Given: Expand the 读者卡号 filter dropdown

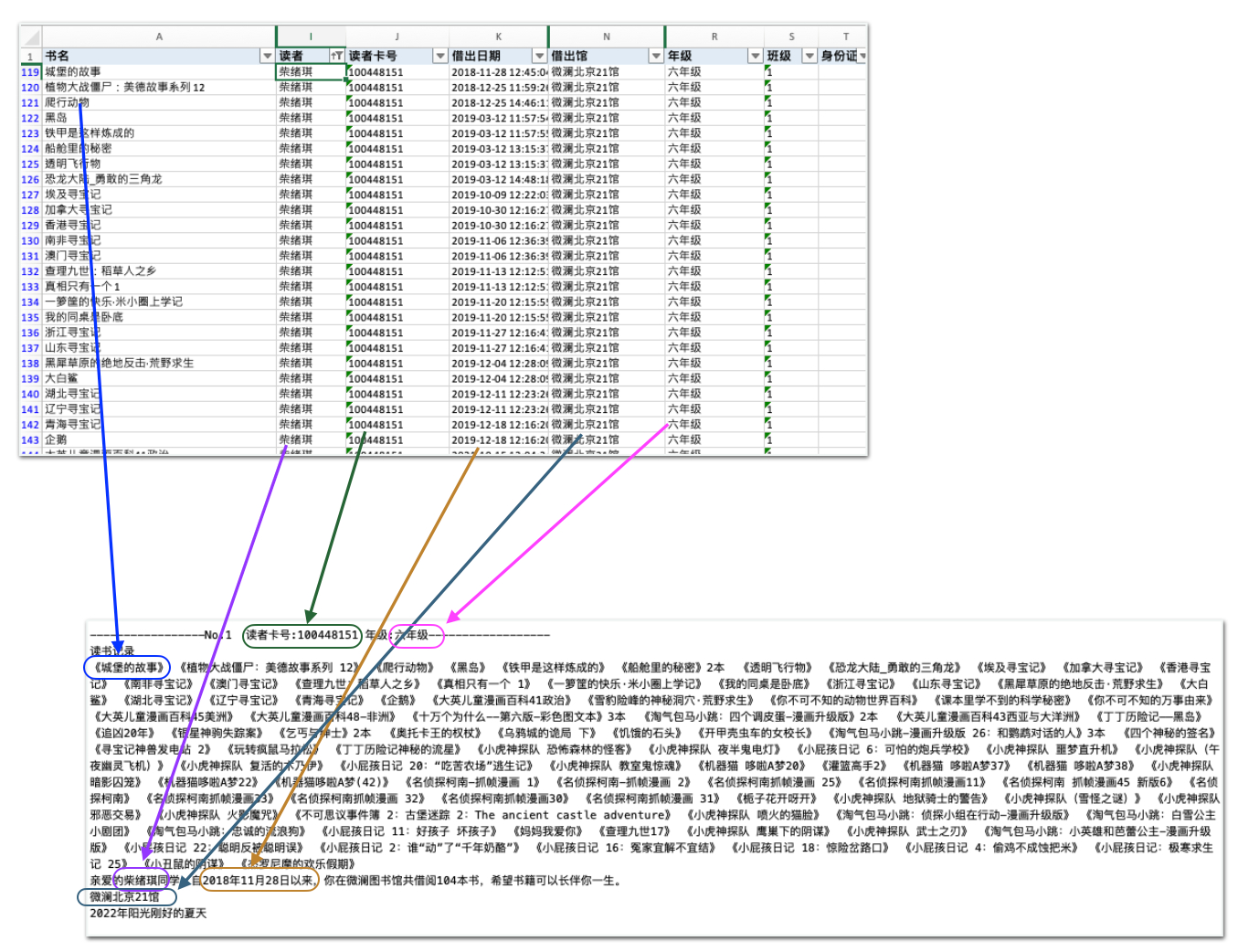Looking at the screenshot, I should [440, 57].
